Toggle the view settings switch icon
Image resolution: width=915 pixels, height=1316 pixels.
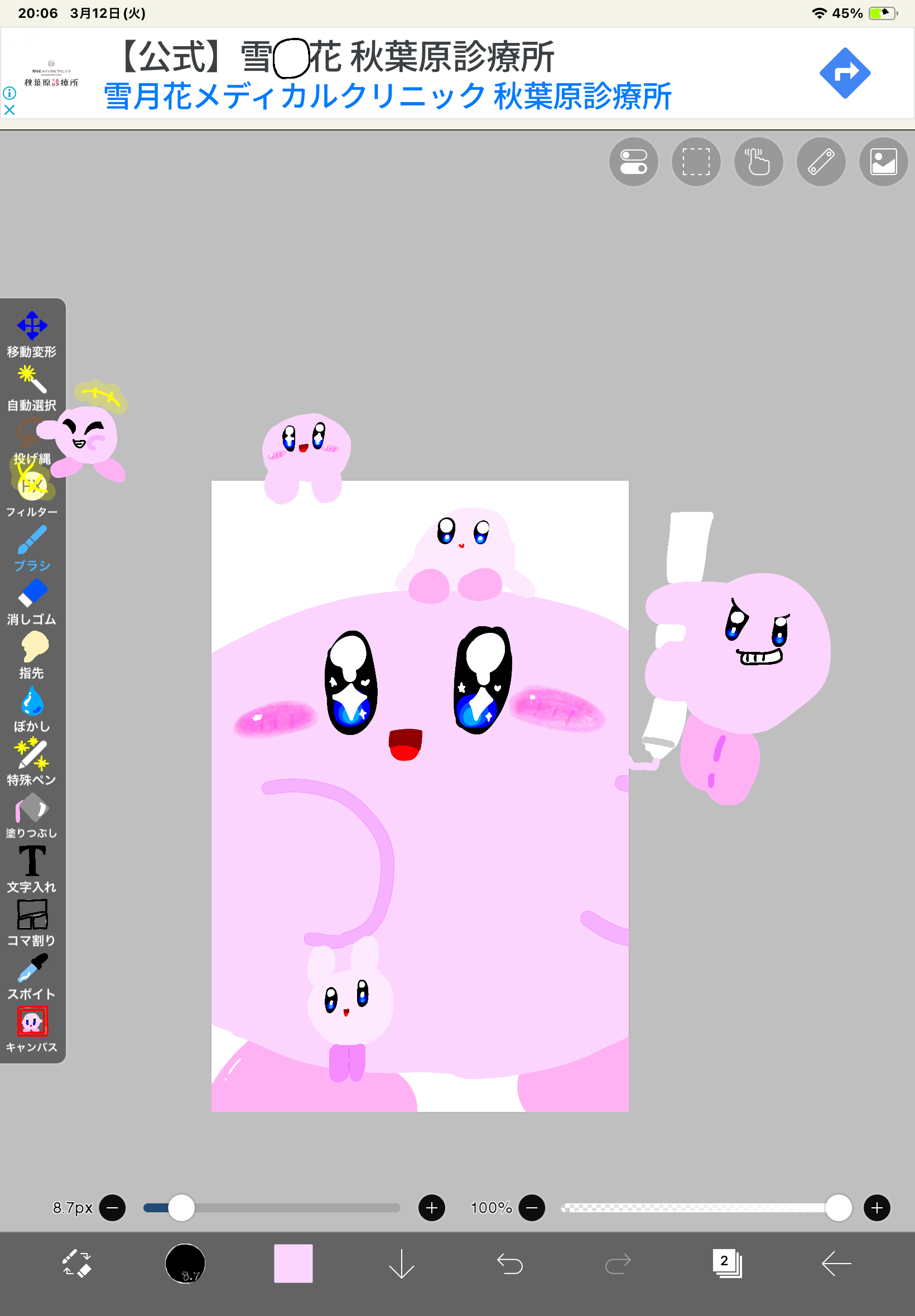point(633,162)
